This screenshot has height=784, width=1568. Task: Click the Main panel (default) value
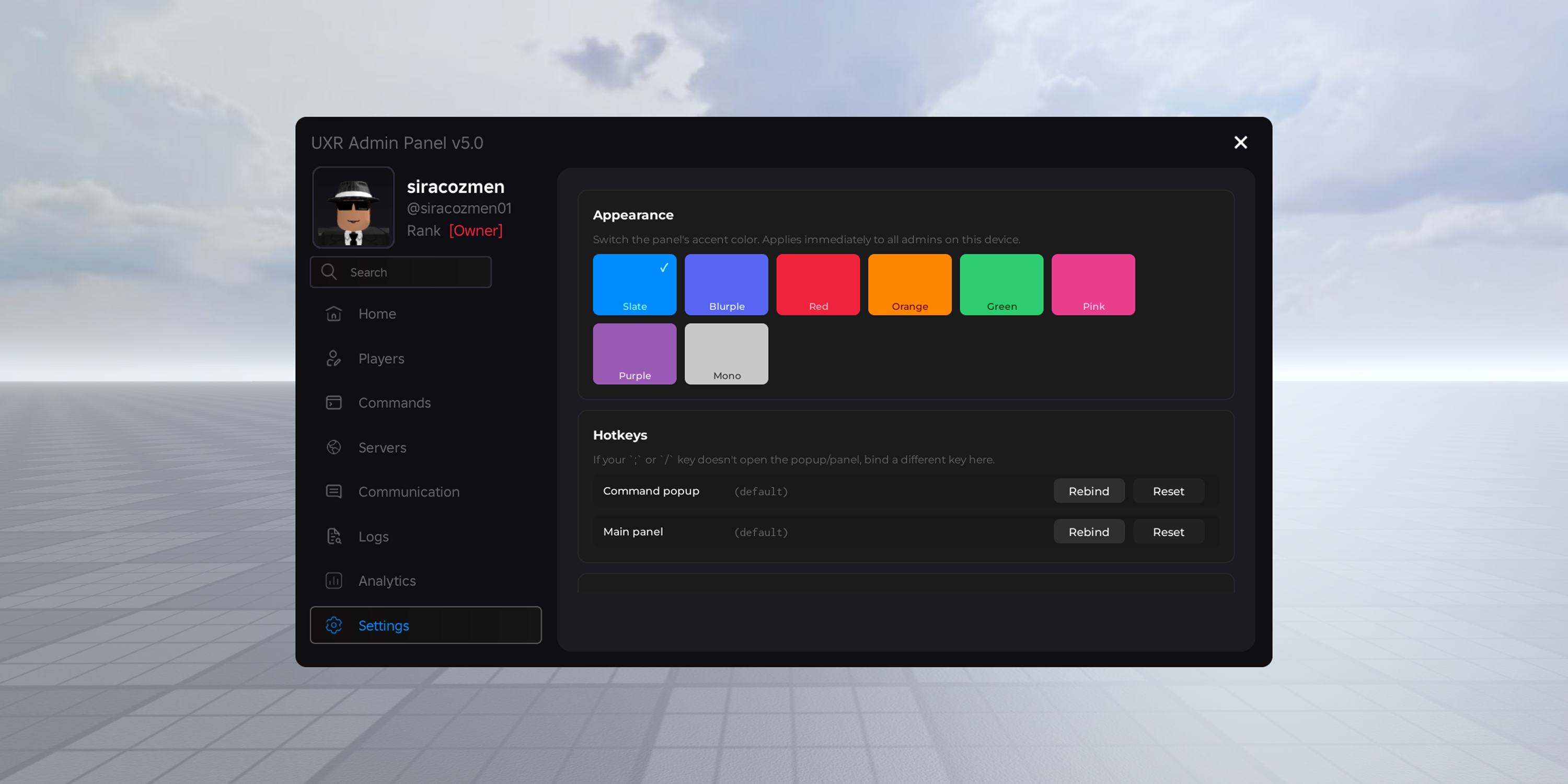[761, 532]
